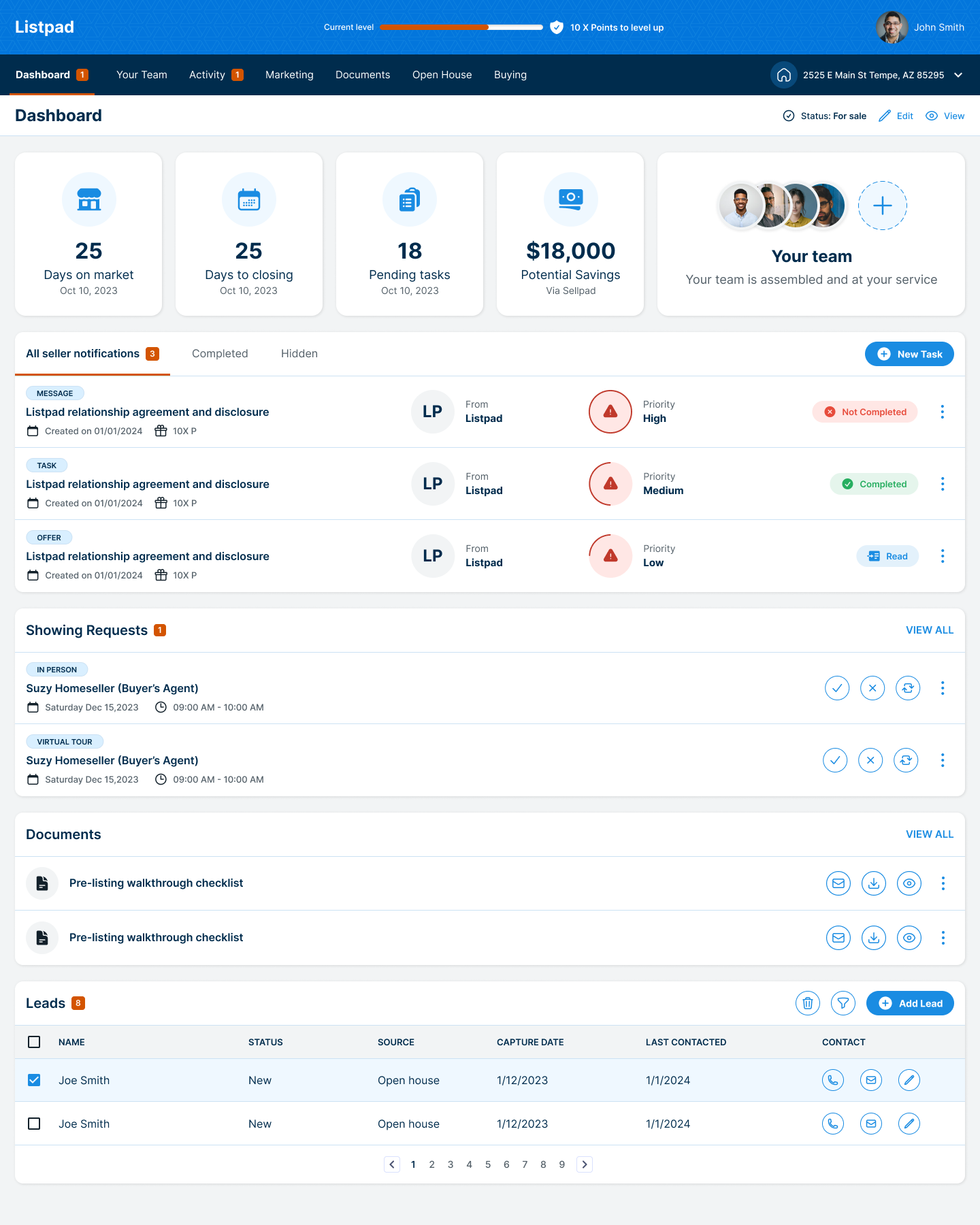Screen dimensions: 980x1225
Task: Click the Days on market store icon
Action: pos(89,199)
